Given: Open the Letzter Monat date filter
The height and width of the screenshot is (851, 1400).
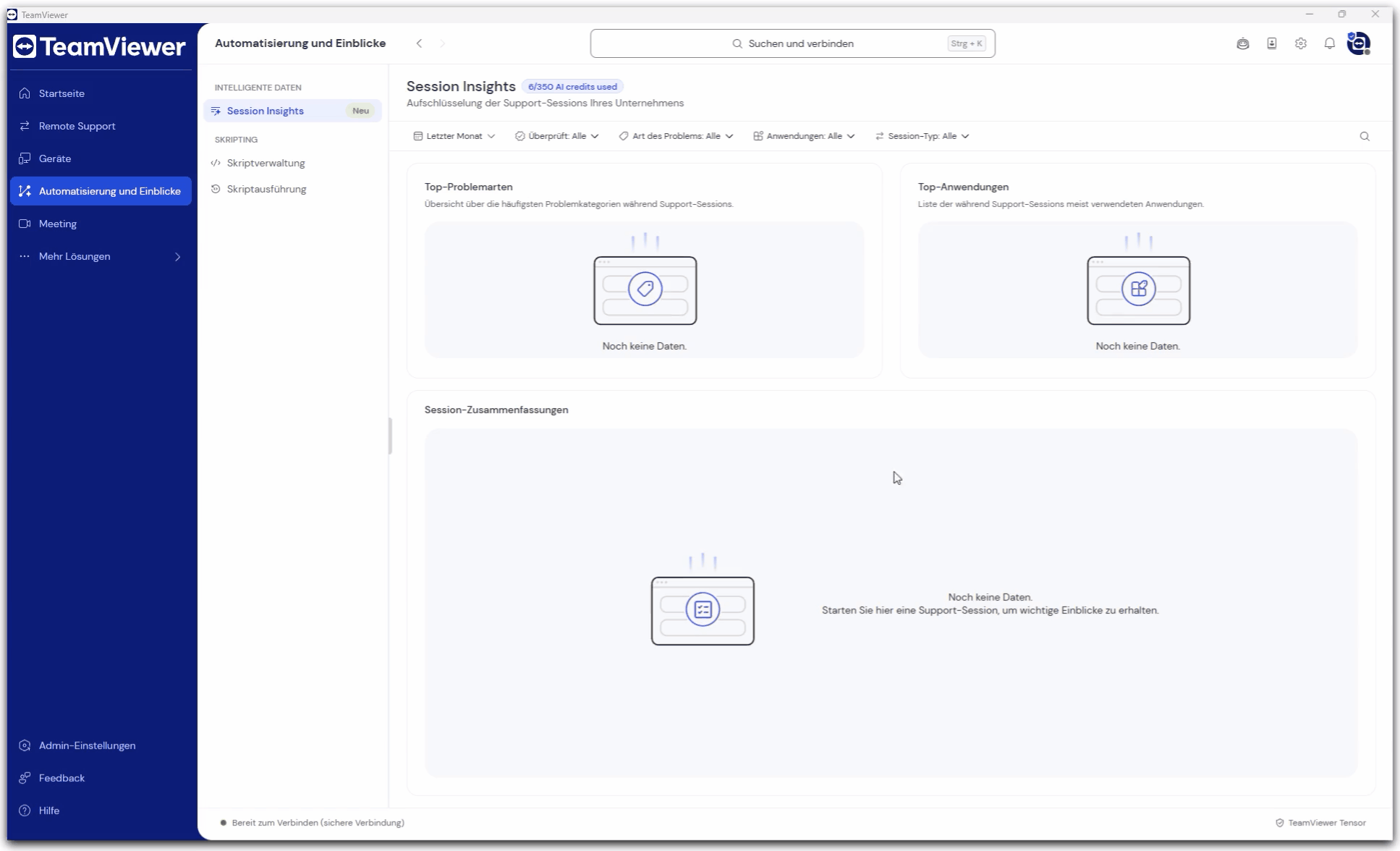Looking at the screenshot, I should click(x=454, y=136).
